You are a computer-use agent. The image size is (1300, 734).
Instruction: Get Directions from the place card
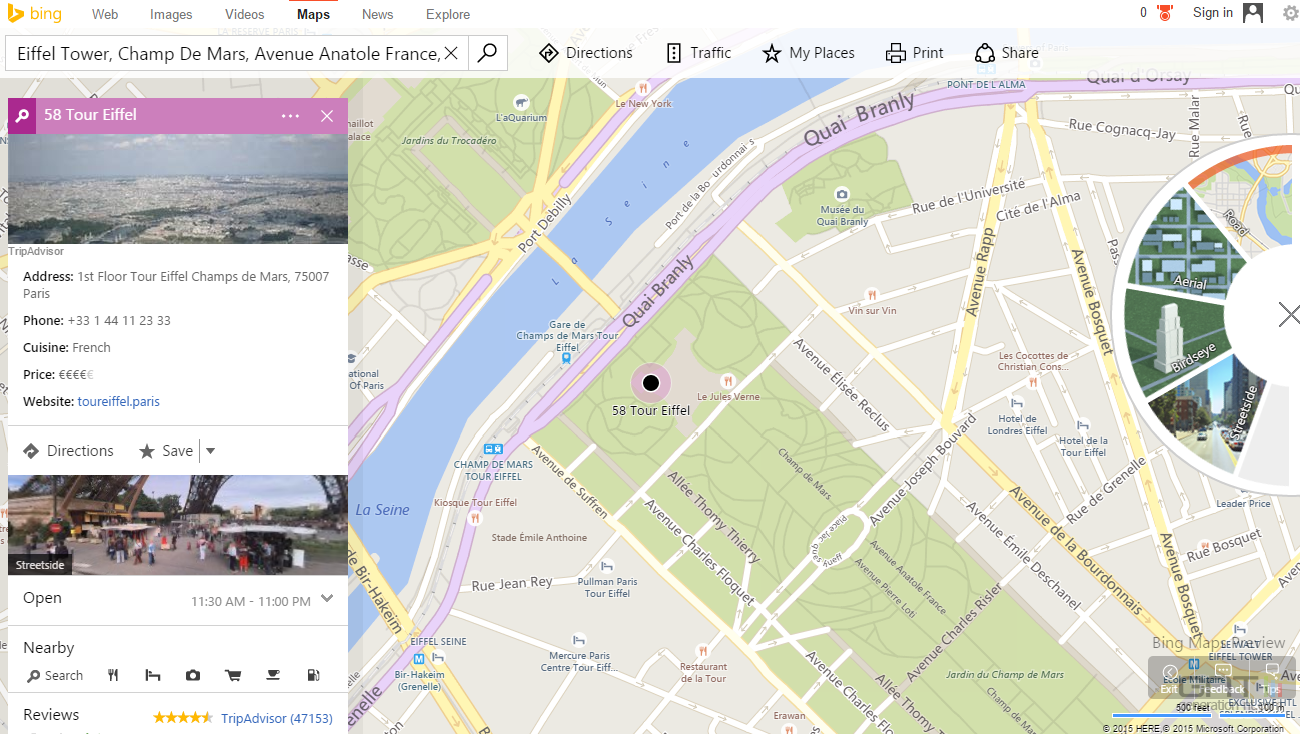(69, 451)
